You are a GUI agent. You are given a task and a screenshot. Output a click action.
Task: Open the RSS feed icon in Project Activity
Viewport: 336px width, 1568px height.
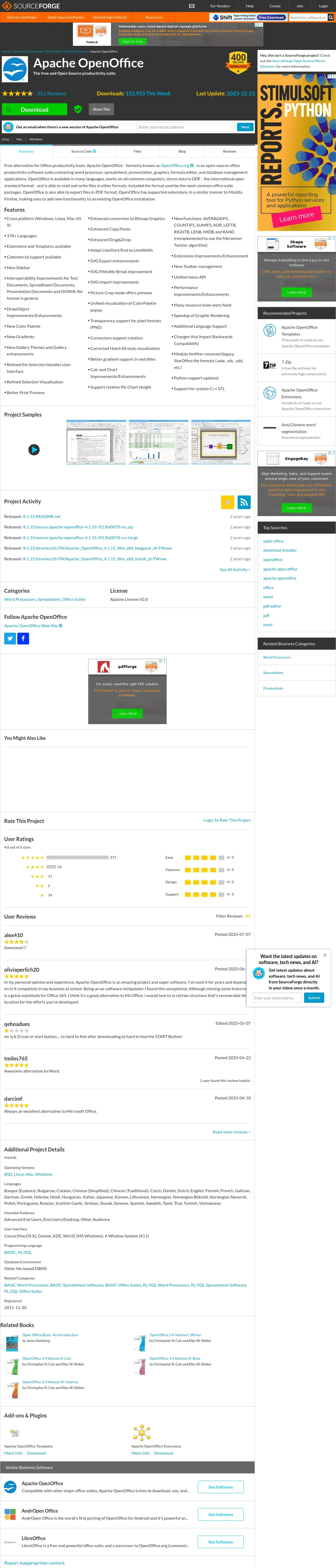[x=244, y=502]
